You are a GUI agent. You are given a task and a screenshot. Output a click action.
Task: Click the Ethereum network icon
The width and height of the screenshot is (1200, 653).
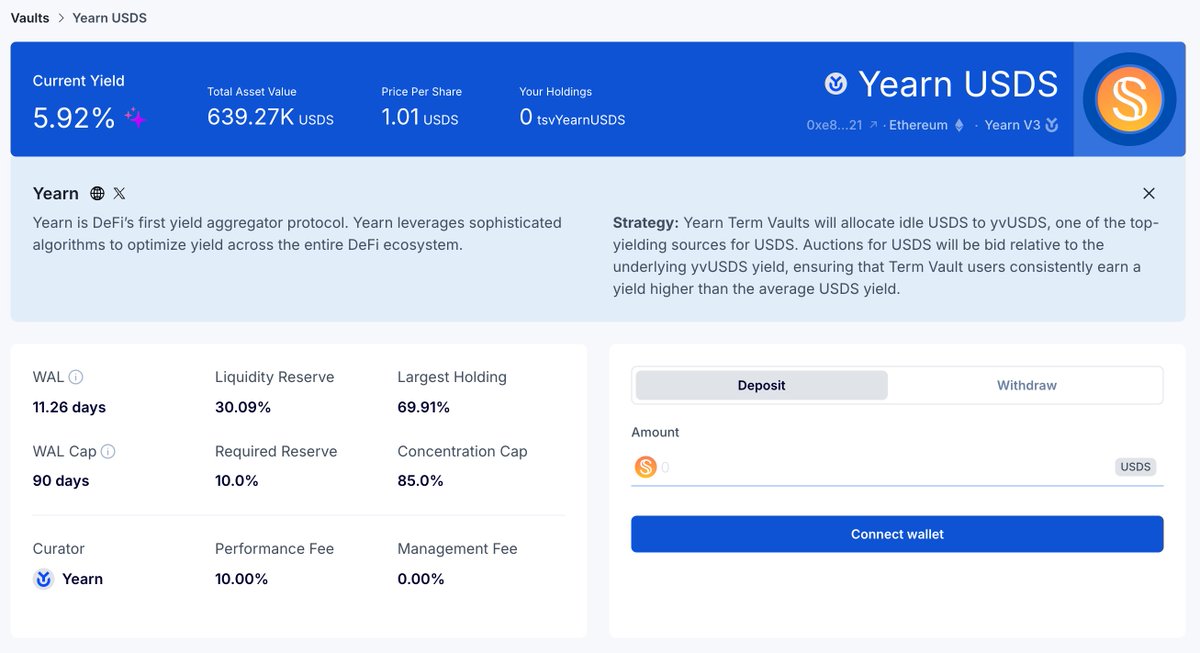tap(959, 125)
